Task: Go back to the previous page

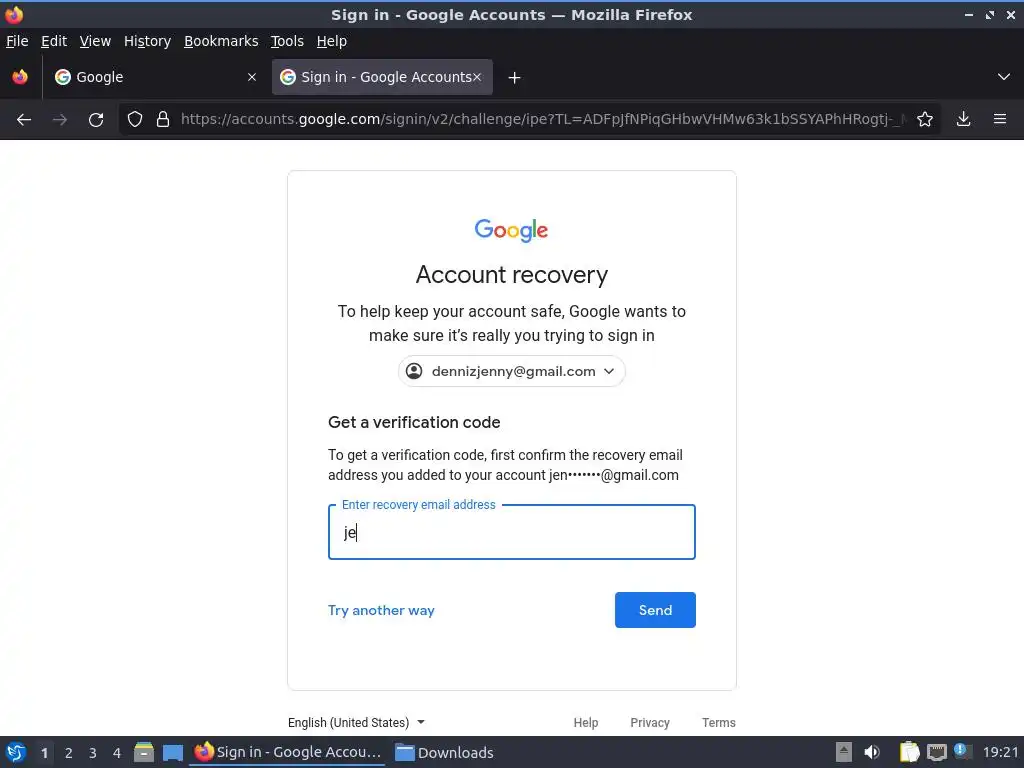Action: pyautogui.click(x=24, y=120)
